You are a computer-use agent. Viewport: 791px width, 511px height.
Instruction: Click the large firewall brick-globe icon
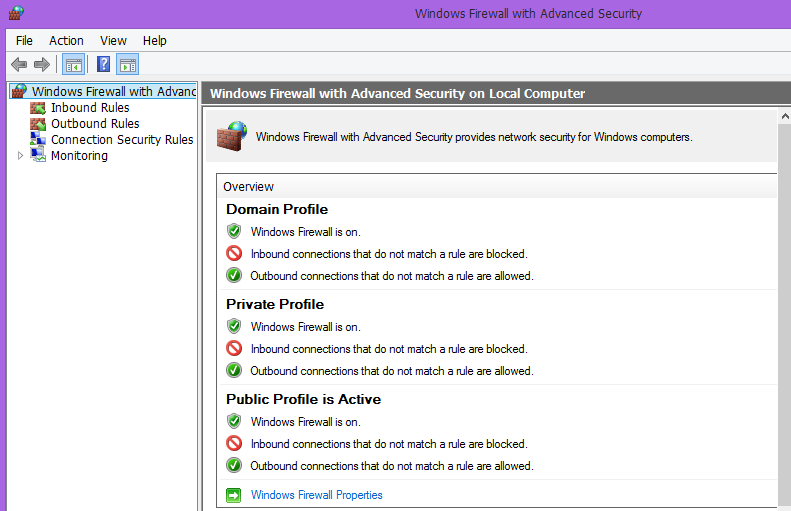click(x=232, y=136)
